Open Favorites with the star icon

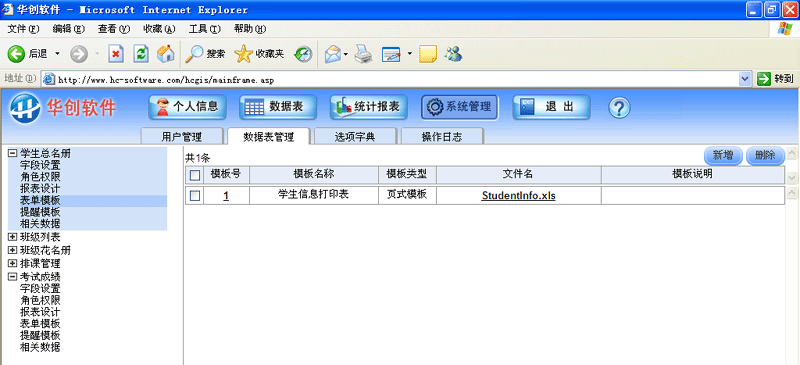(243, 54)
